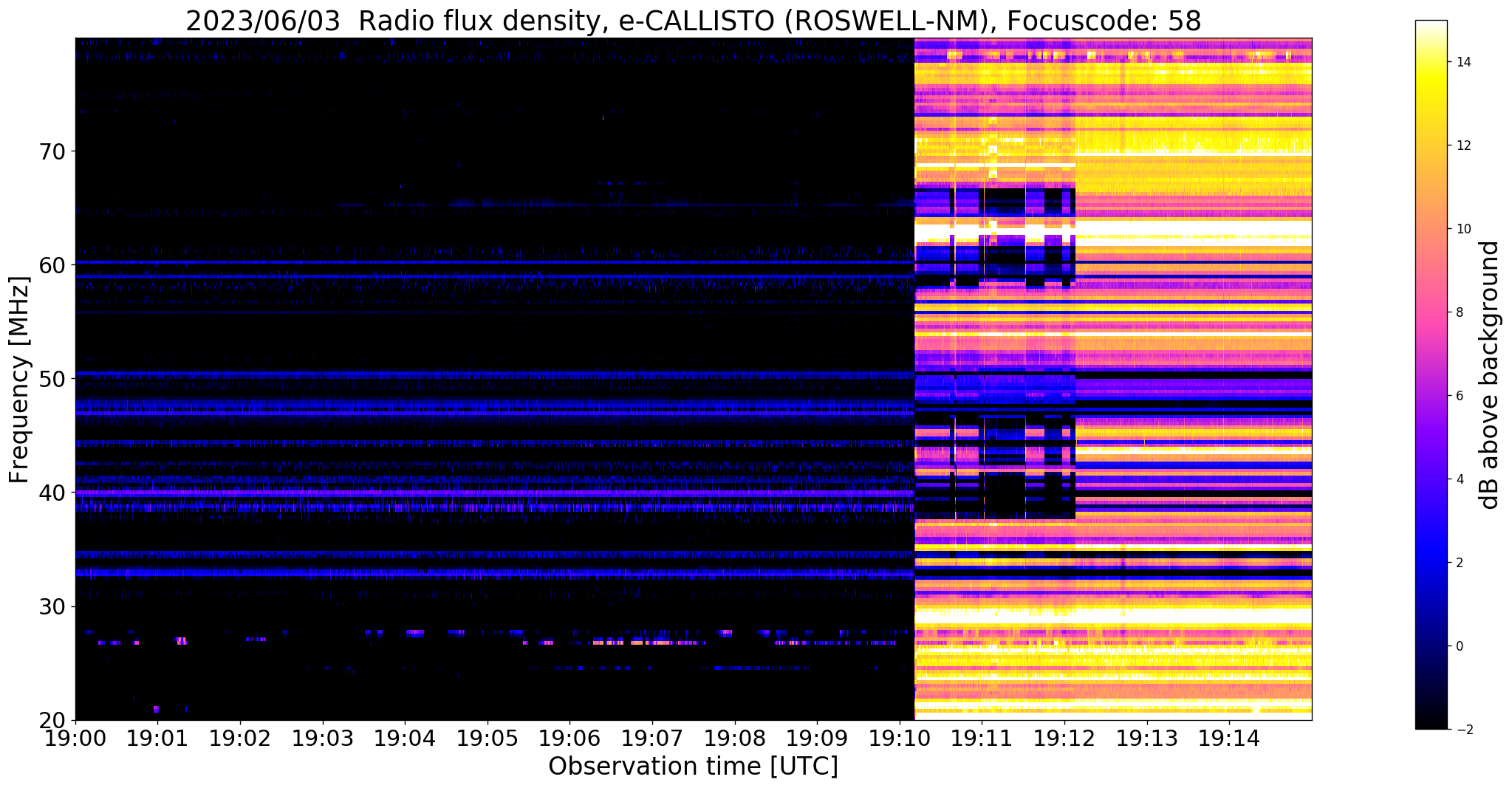This screenshot has height=788, width=1512.
Task: Click the 19:12 time tick label
Action: [x=1064, y=738]
